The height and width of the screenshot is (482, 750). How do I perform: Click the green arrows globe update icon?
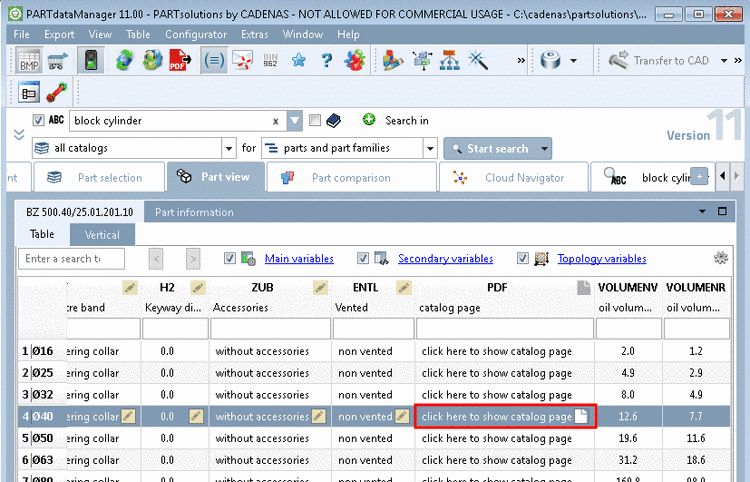click(124, 61)
